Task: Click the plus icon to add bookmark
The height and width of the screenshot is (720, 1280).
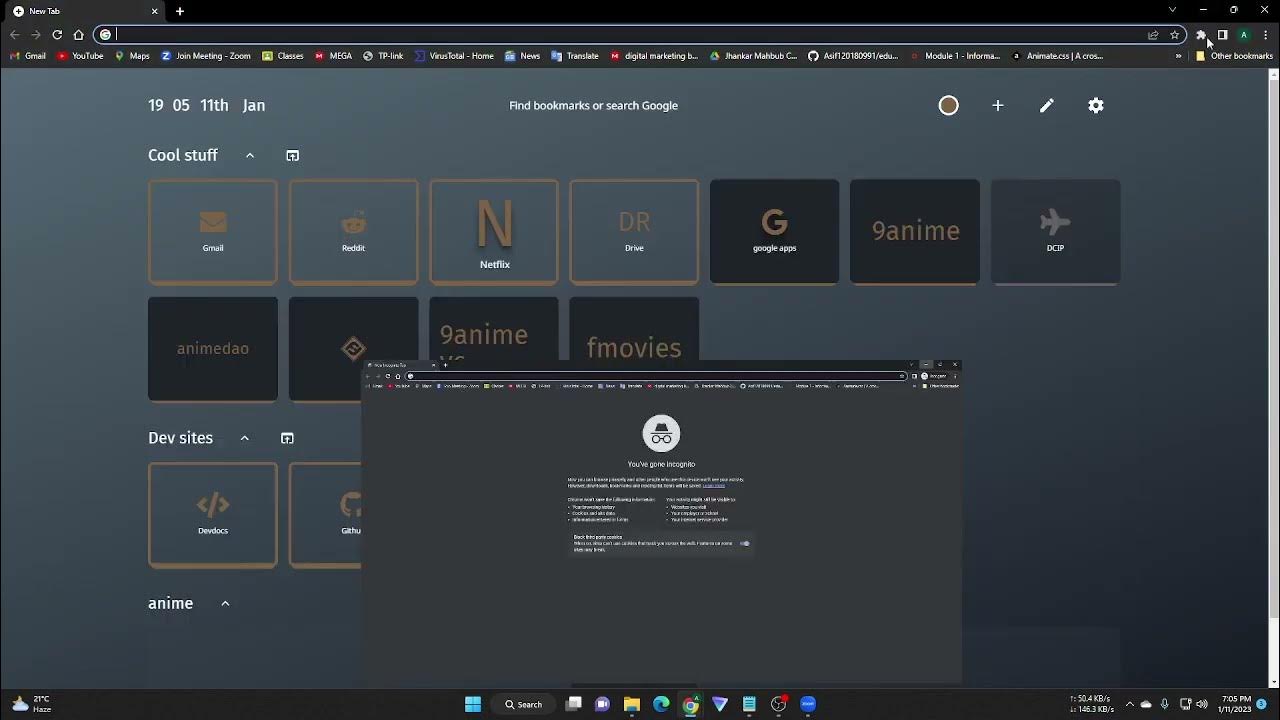Action: click(997, 105)
